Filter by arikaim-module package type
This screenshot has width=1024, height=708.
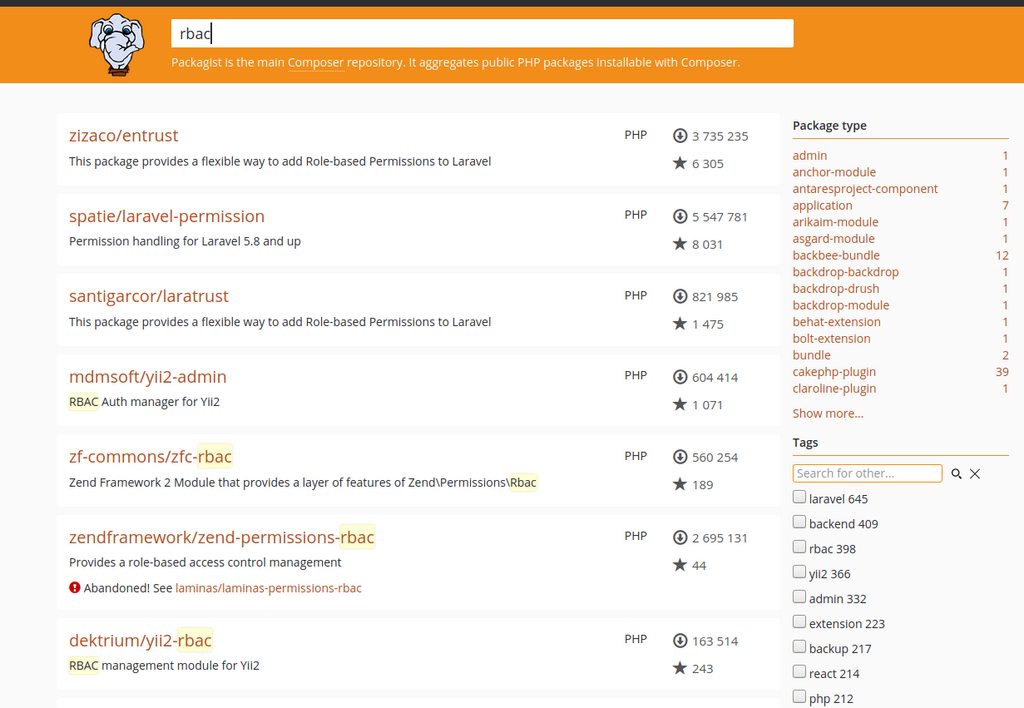click(x=835, y=222)
